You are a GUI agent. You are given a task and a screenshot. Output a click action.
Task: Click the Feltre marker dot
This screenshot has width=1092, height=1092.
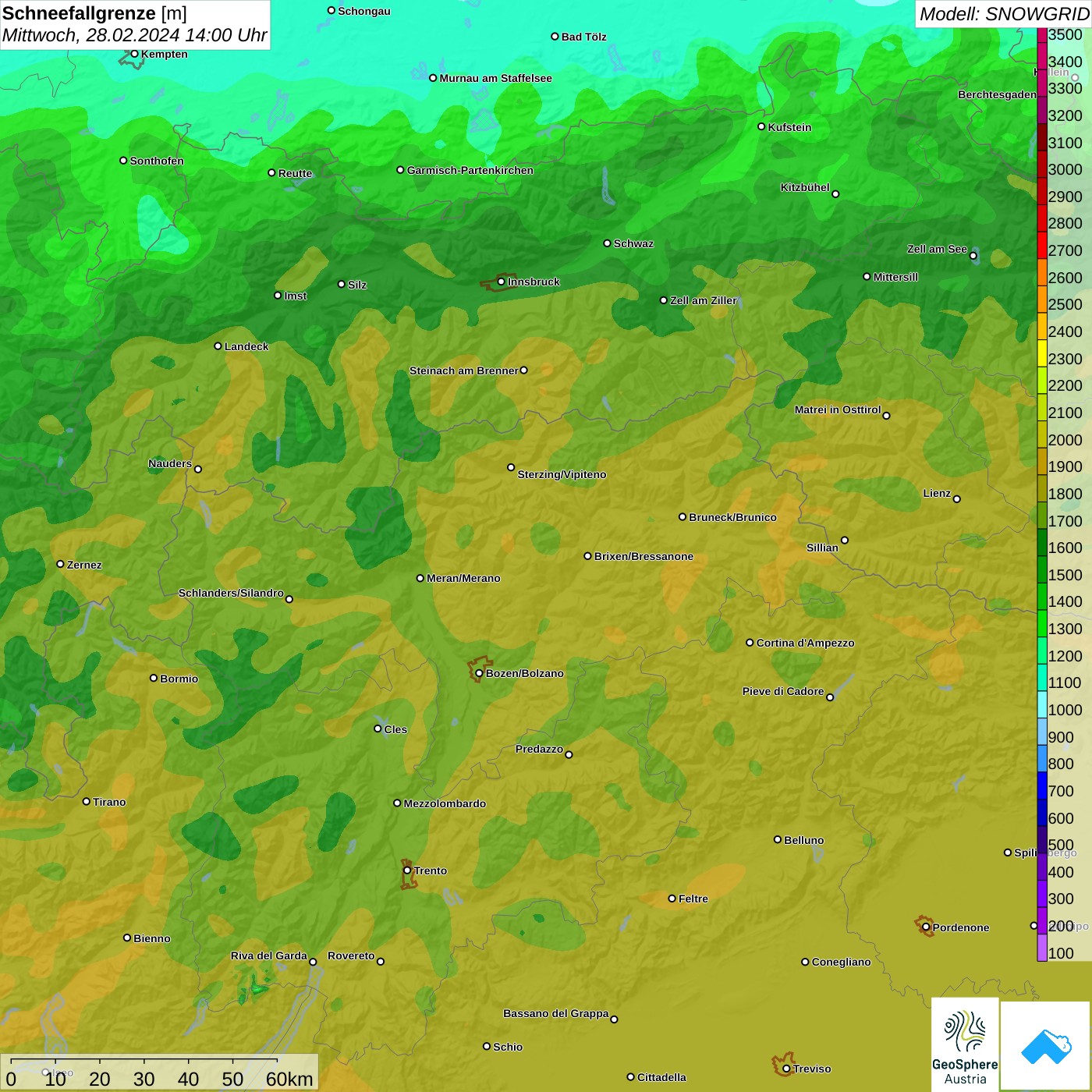pyautogui.click(x=672, y=899)
